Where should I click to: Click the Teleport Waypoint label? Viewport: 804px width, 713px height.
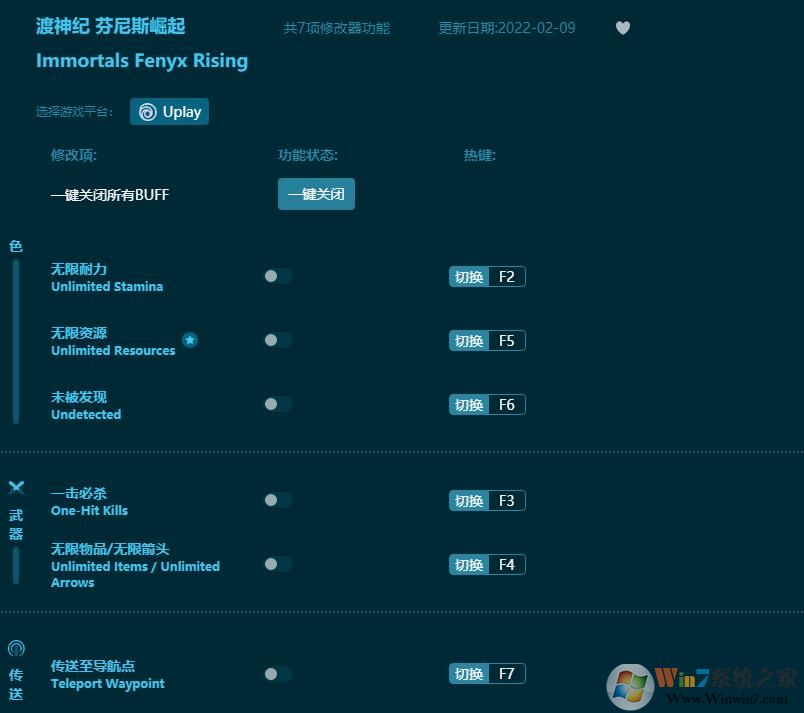(x=108, y=683)
